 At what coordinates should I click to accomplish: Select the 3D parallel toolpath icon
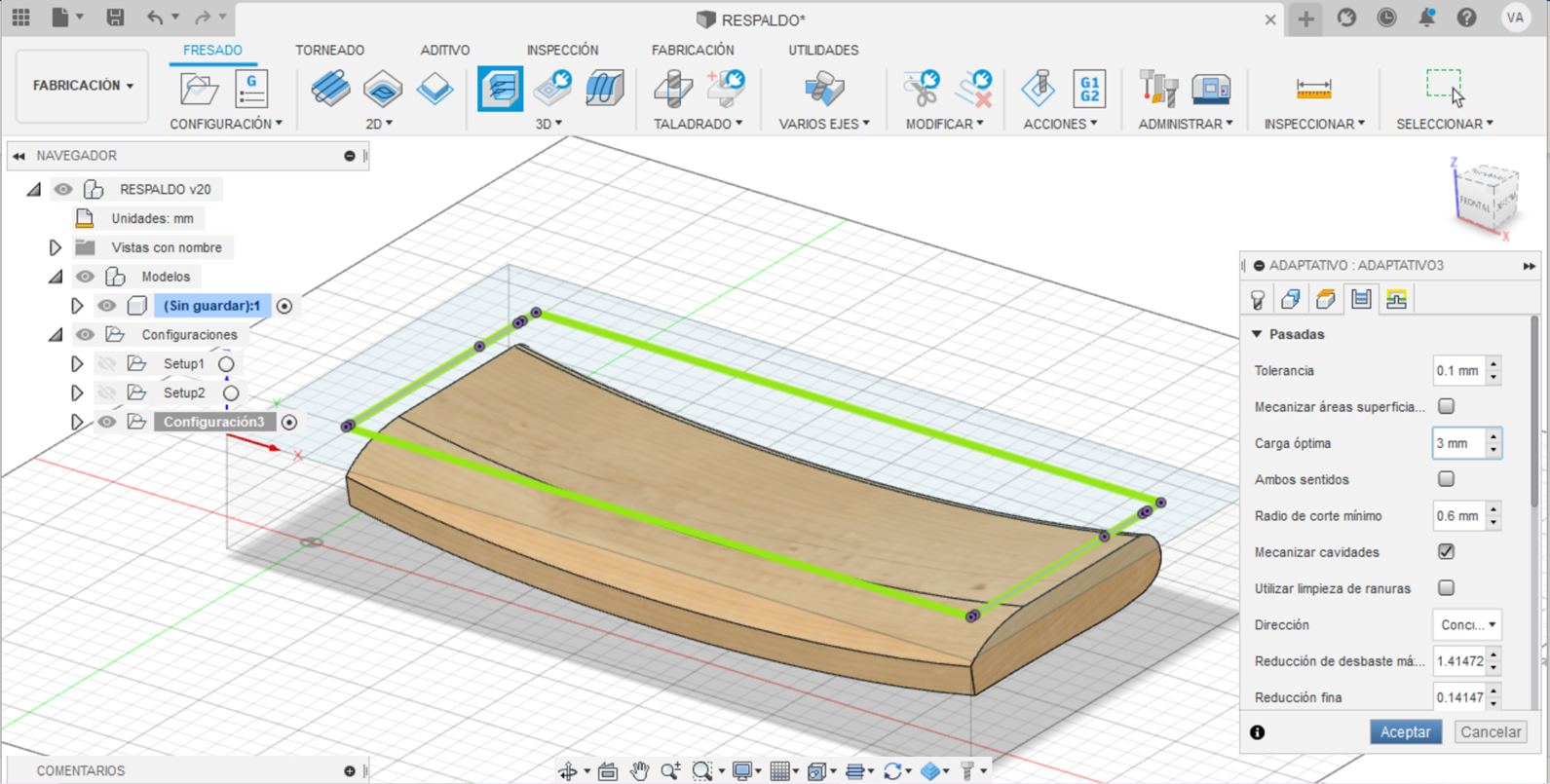[x=605, y=89]
